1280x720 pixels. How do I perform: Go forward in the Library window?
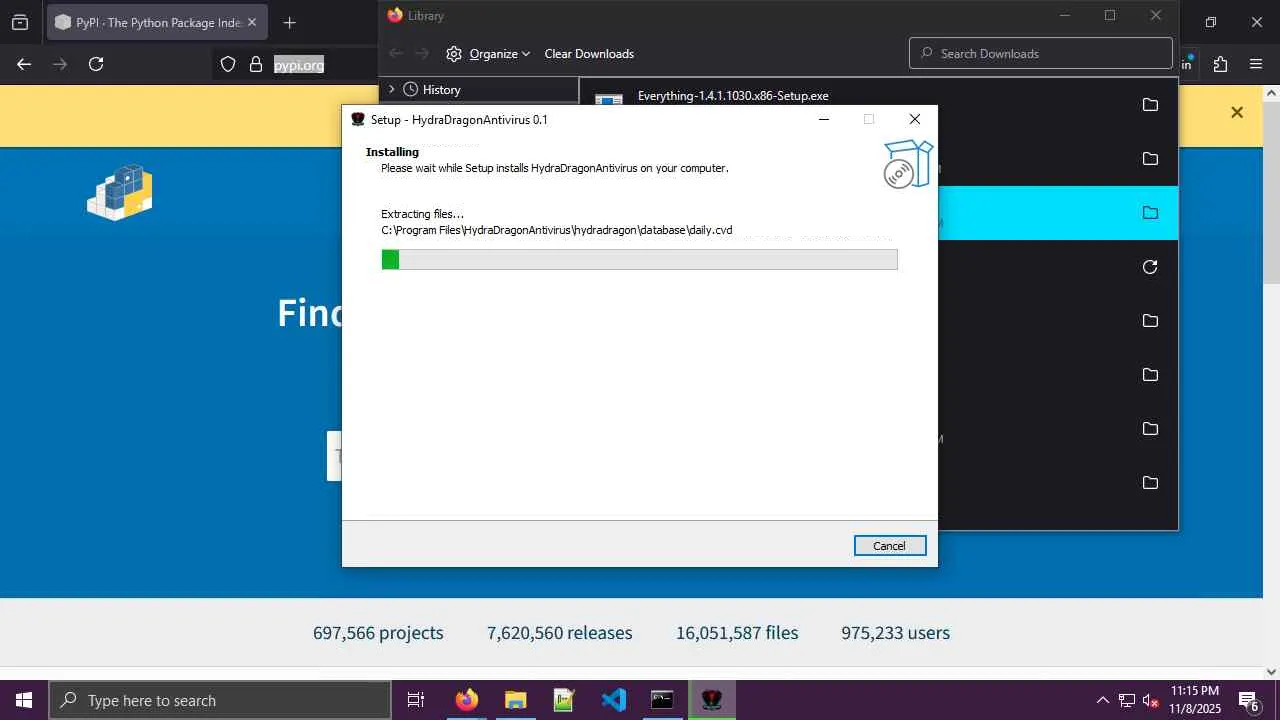click(423, 54)
